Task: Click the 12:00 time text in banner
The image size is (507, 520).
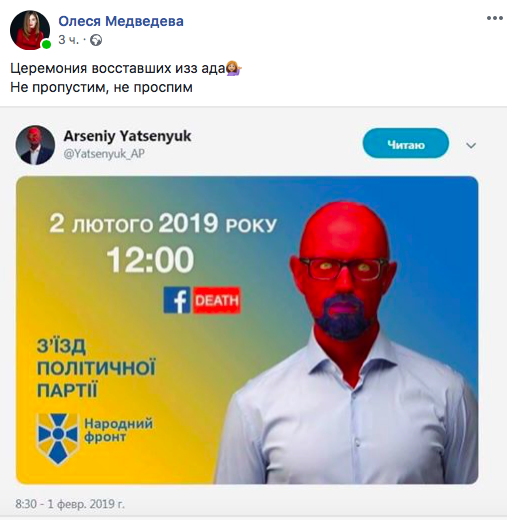Action: [x=150, y=260]
